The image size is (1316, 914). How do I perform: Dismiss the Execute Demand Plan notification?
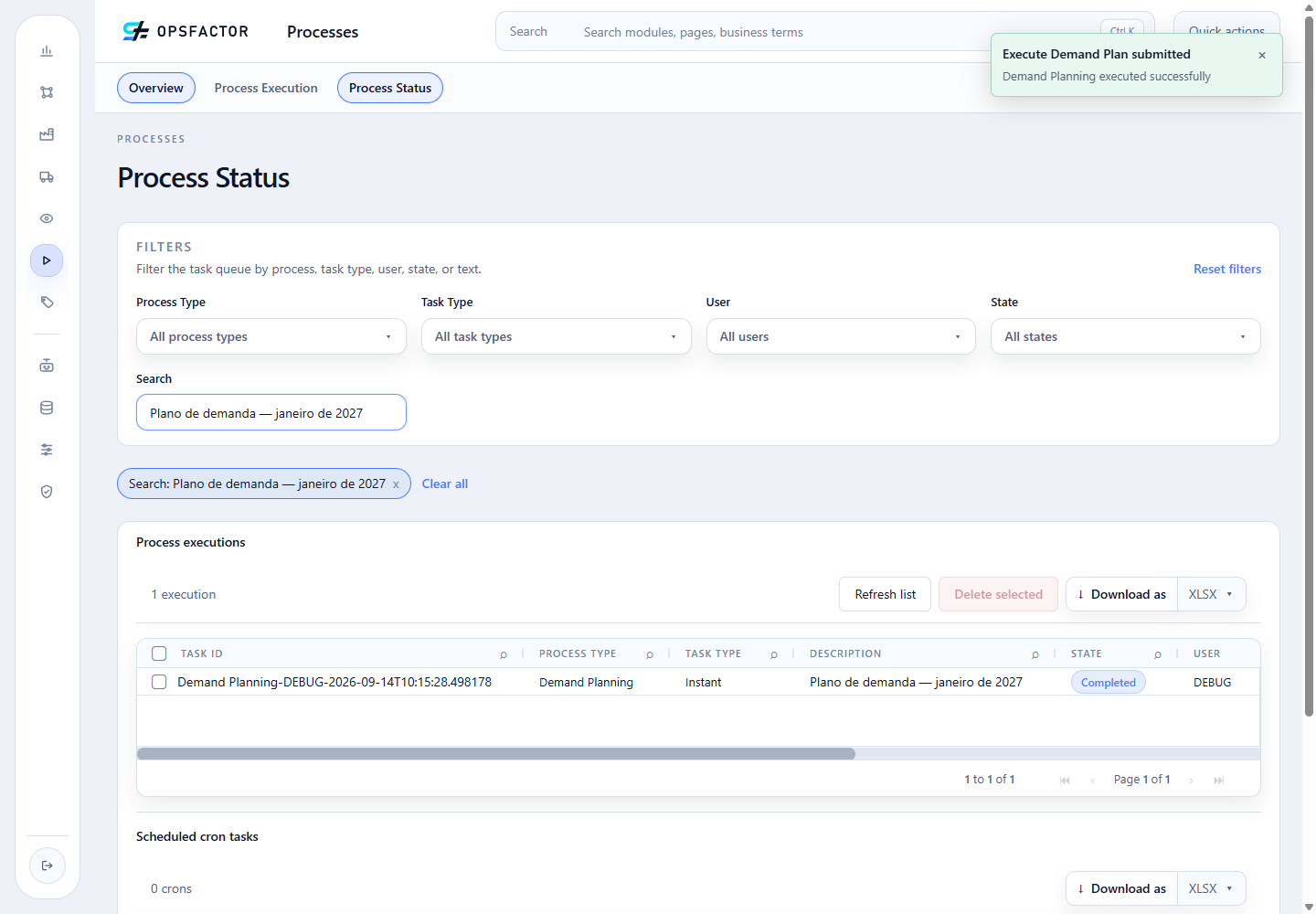[x=1262, y=55]
